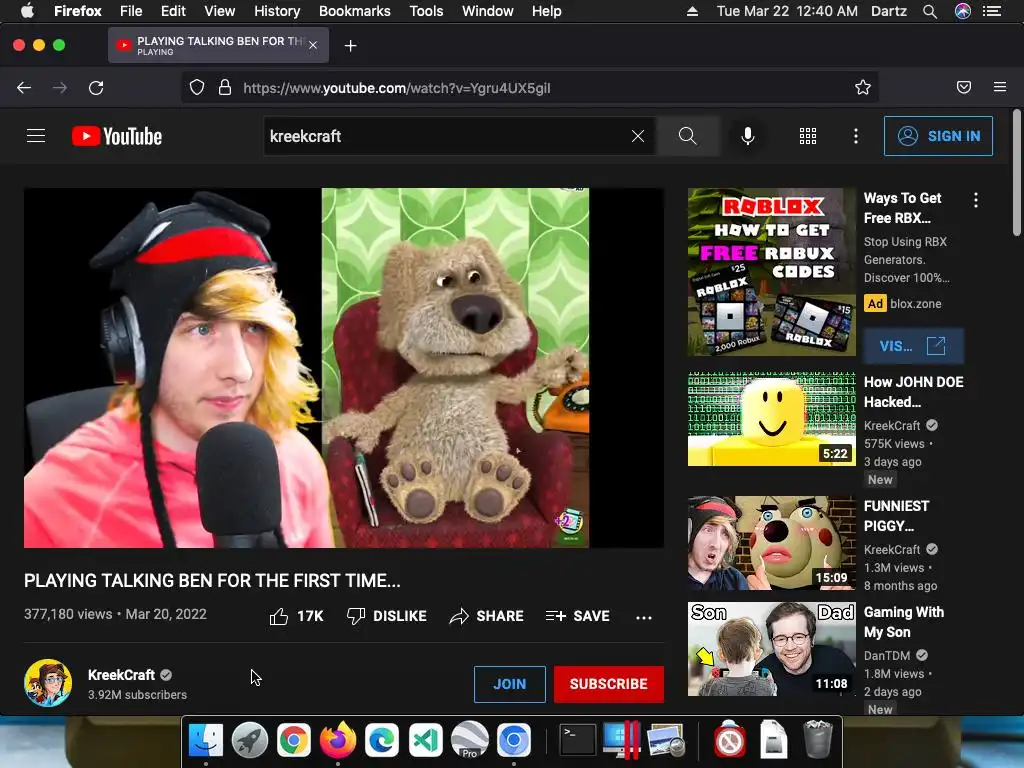Open Firefox application menu
The width and height of the screenshot is (1024, 768).
point(1000,87)
